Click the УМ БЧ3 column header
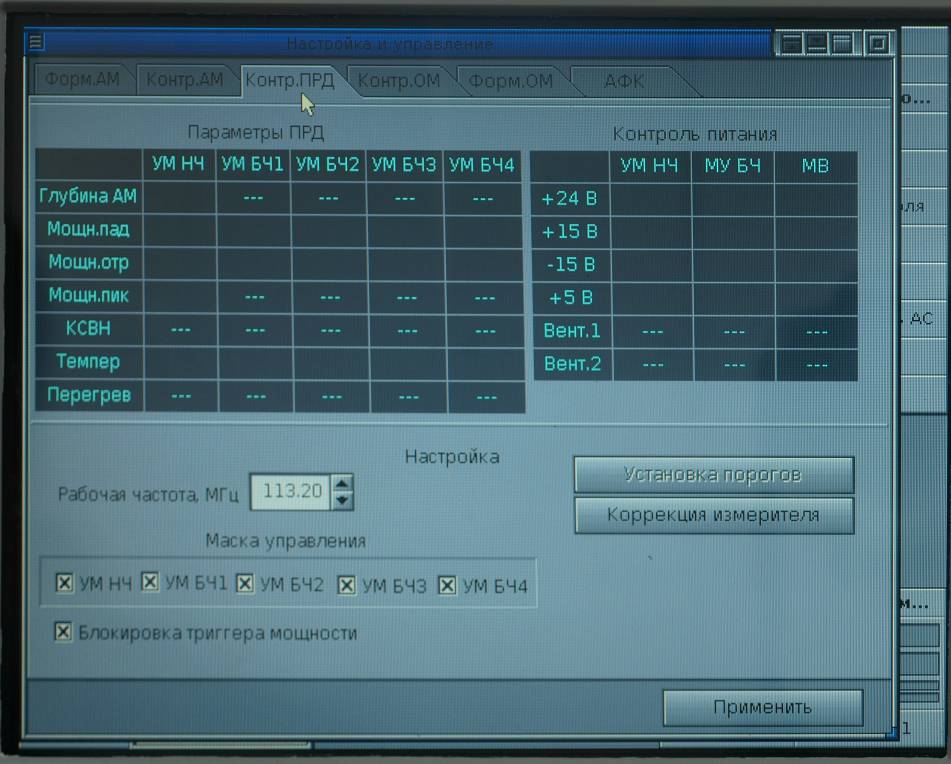This screenshot has height=764, width=951. pos(403,165)
